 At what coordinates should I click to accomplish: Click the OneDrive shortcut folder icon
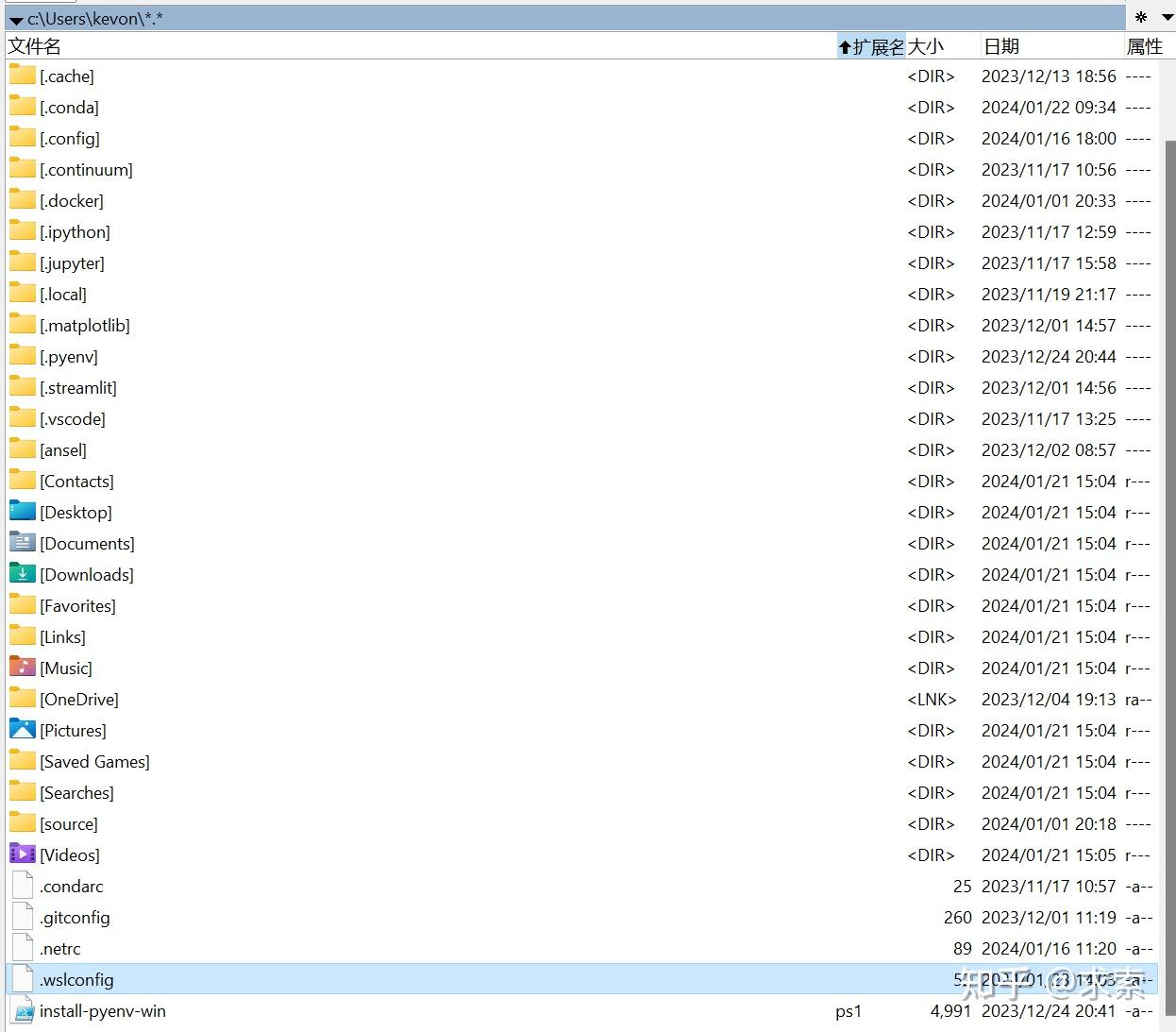click(x=21, y=698)
